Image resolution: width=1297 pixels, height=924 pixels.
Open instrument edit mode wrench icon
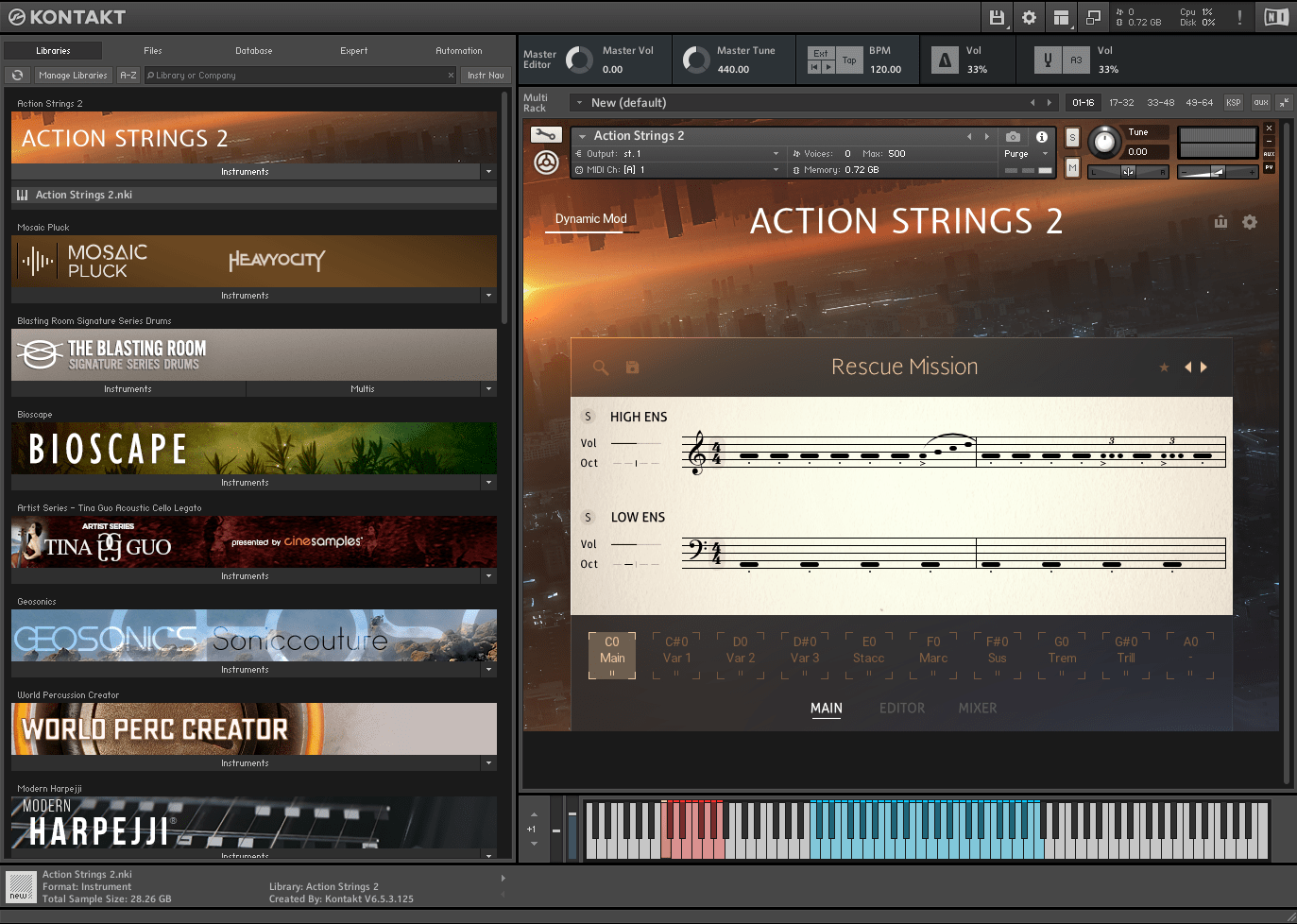[x=546, y=135]
